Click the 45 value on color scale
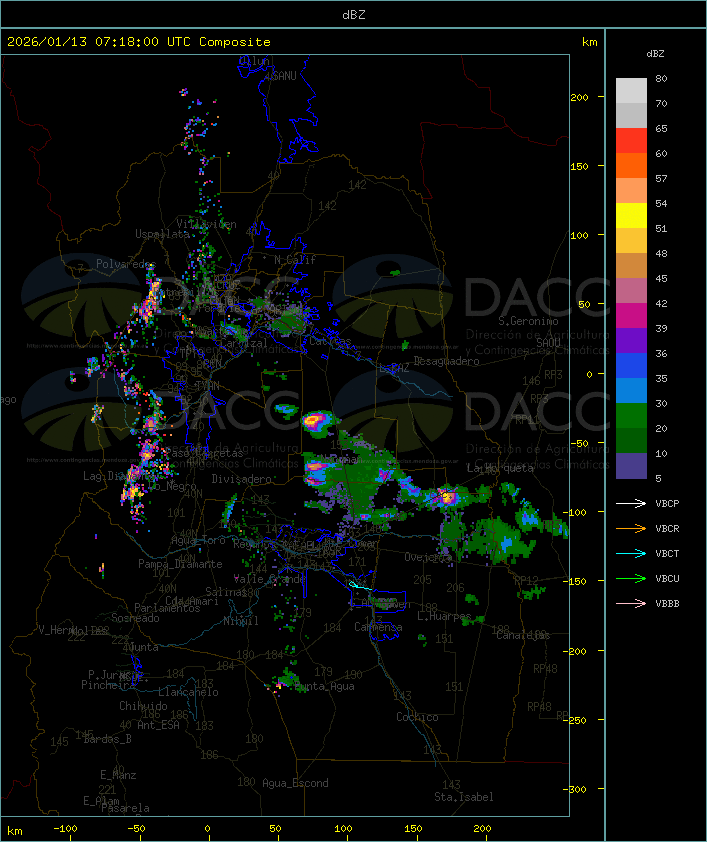The width and height of the screenshot is (707, 842). [661, 278]
